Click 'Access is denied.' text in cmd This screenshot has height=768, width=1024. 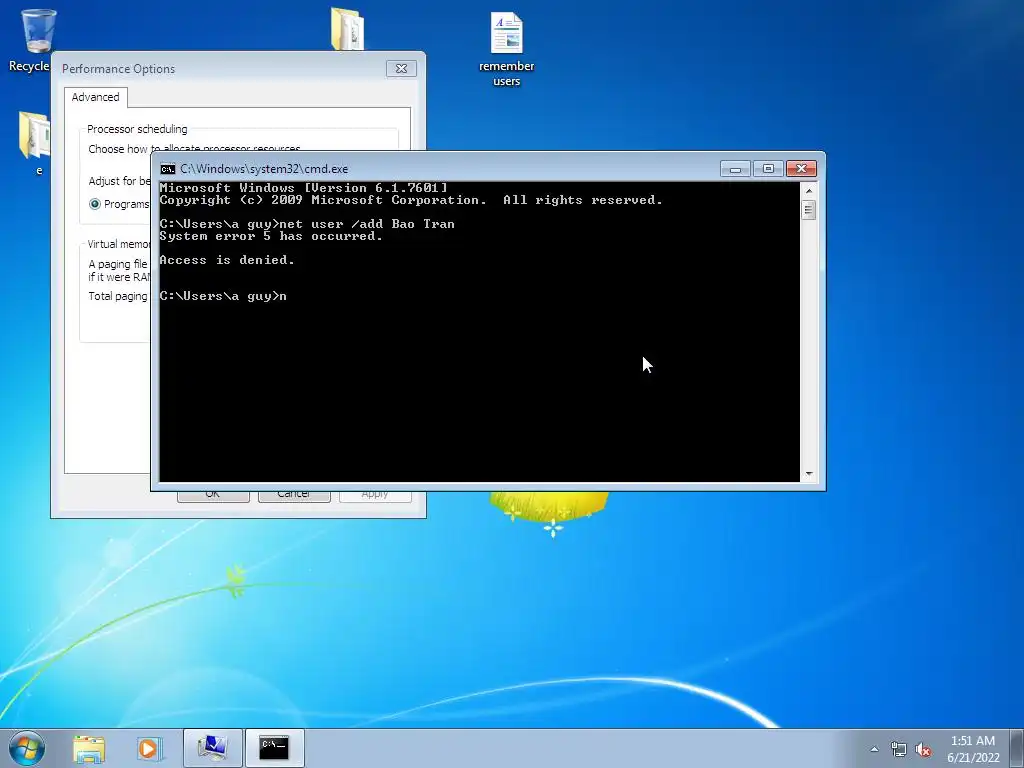227,260
